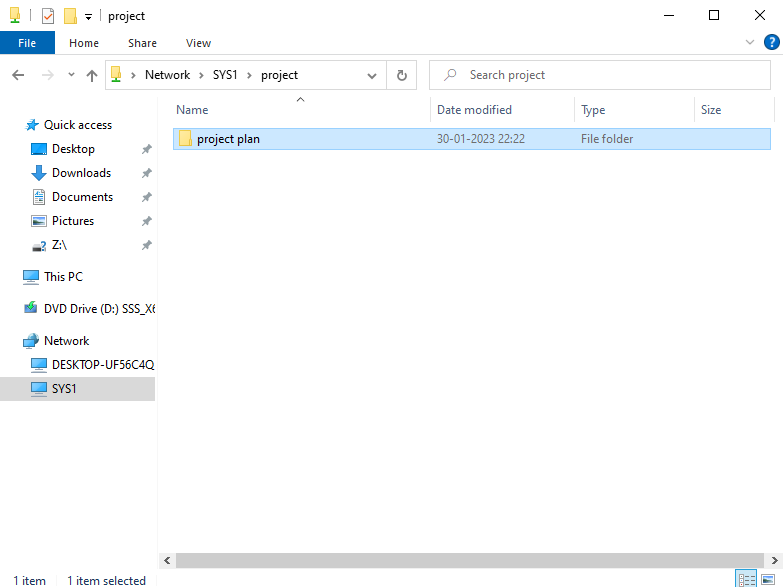Click the pin icon next to Downloads

click(x=146, y=173)
